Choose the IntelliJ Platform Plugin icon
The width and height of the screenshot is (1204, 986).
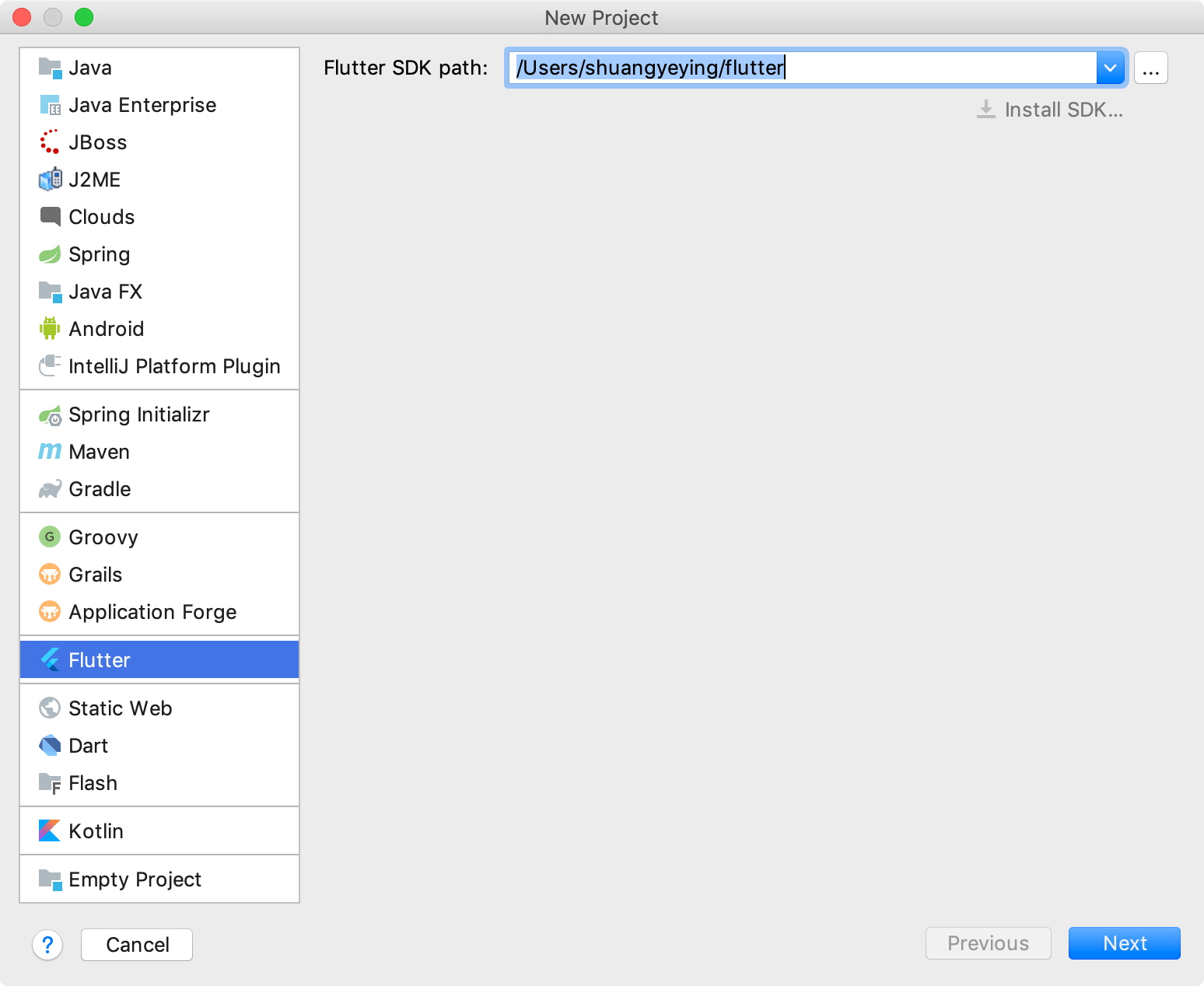pos(50,366)
